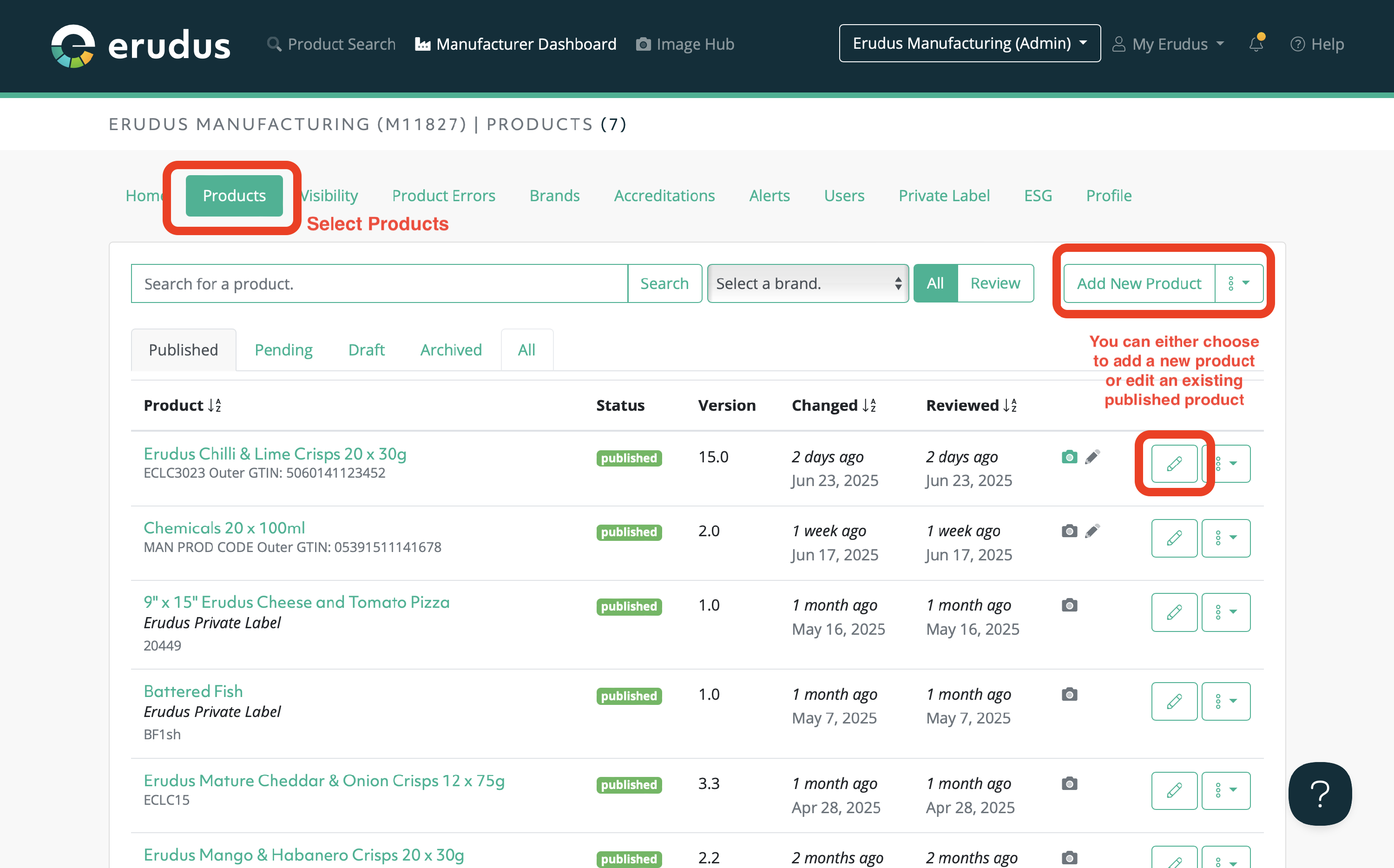Click the Search for a product field
This screenshot has height=868, width=1394.
(x=379, y=283)
